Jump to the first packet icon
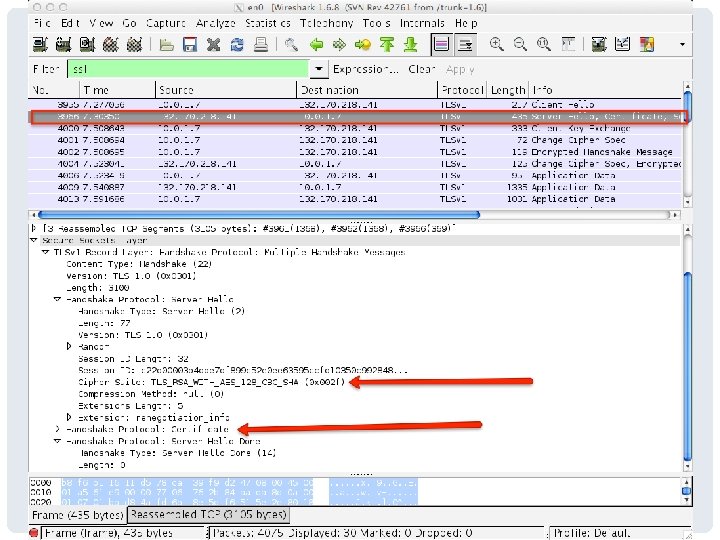Image resolution: width=720 pixels, height=540 pixels. [x=387, y=45]
